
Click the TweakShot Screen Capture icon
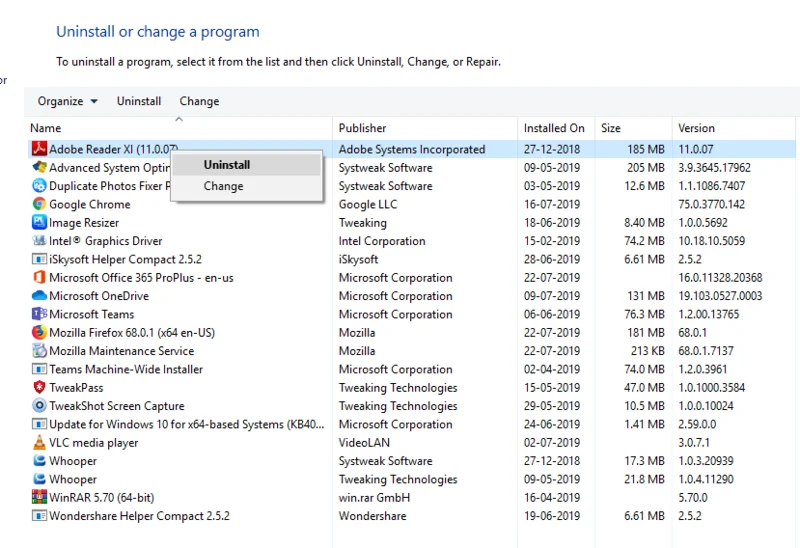tap(39, 406)
